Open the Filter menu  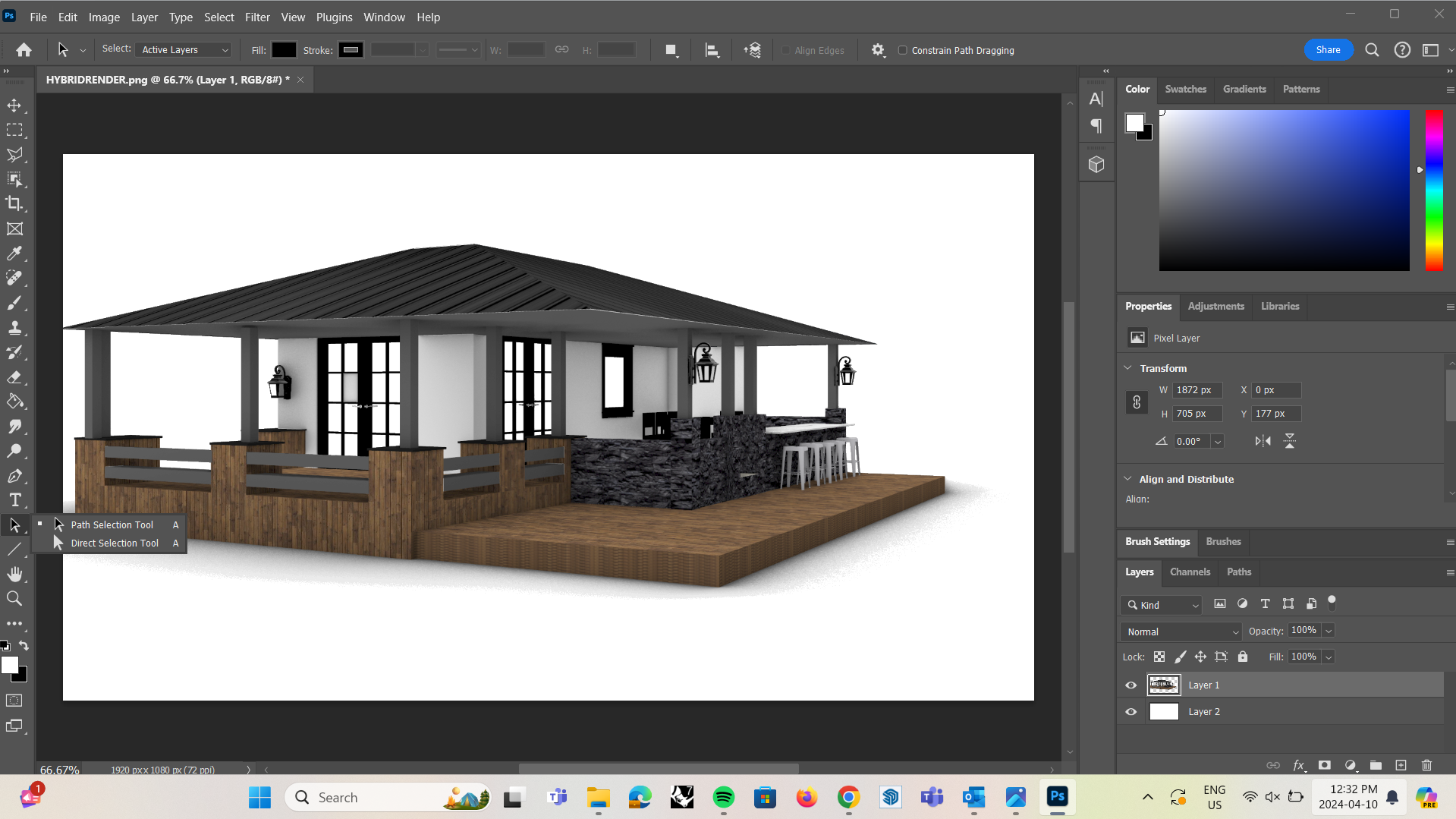[257, 17]
